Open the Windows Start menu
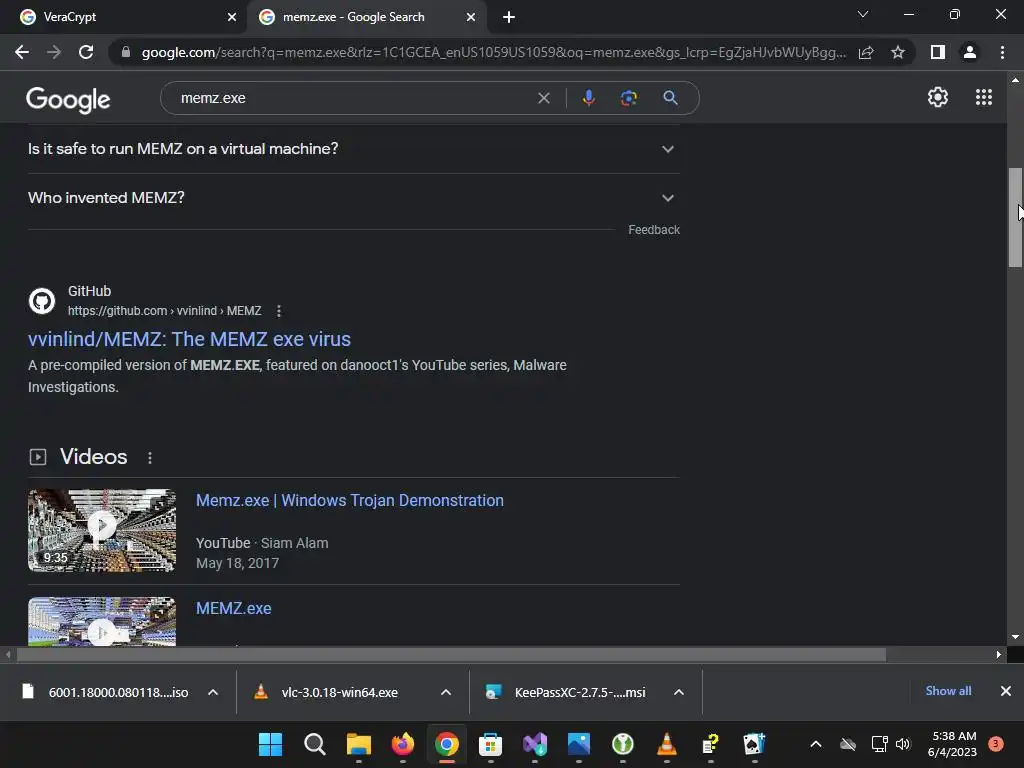Screen dimensions: 1024x768 pyautogui.click(x=270, y=744)
